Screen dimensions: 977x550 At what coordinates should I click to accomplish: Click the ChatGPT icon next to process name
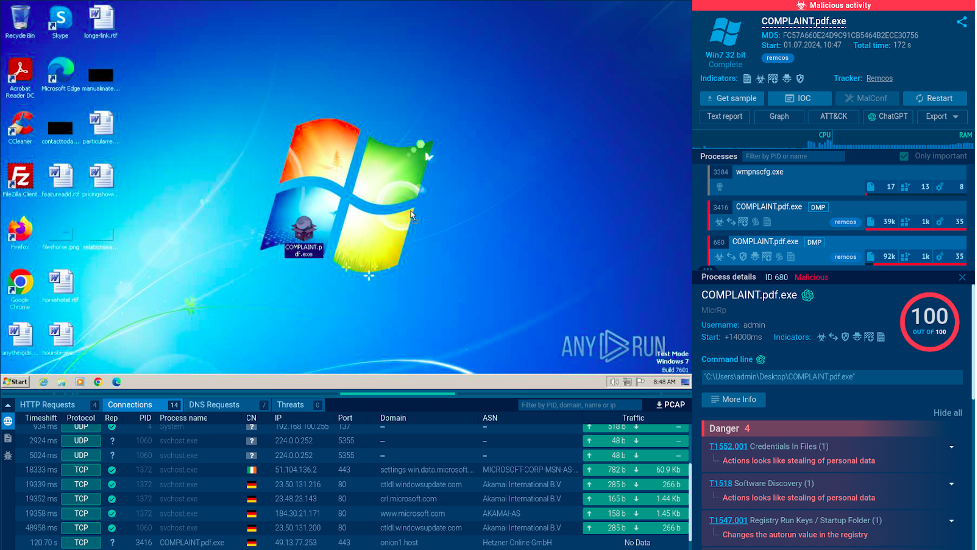click(x=808, y=295)
